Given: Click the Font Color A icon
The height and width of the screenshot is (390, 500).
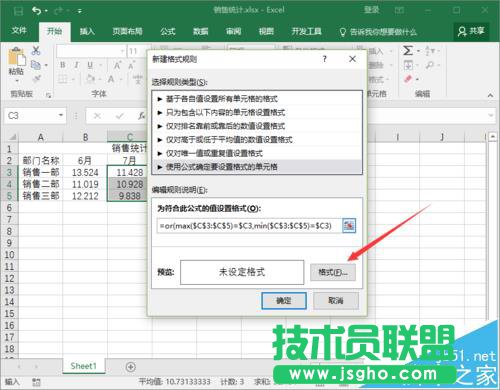Looking at the screenshot, I should point(111,79).
